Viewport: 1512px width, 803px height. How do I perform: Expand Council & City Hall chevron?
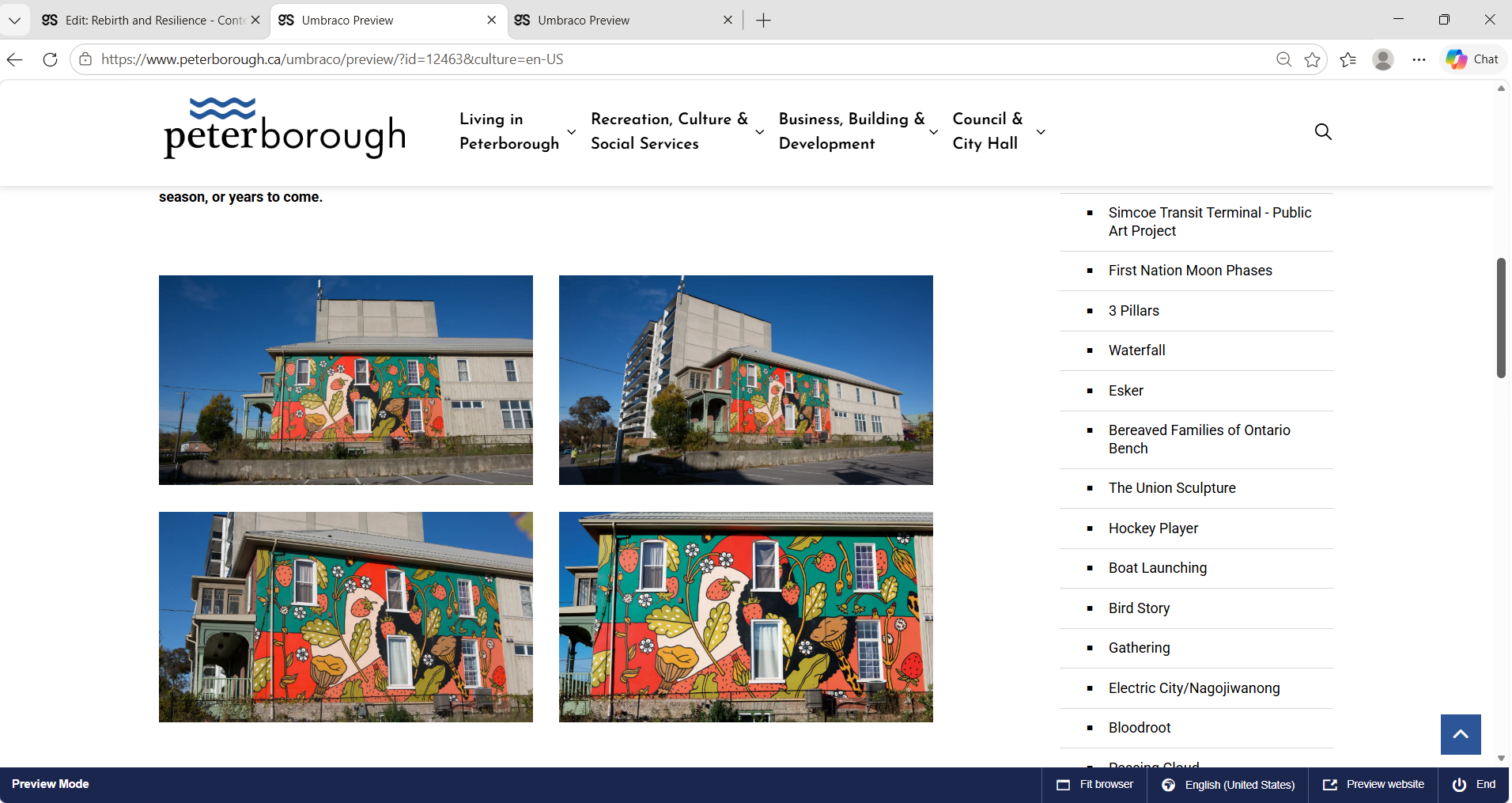point(1041,132)
